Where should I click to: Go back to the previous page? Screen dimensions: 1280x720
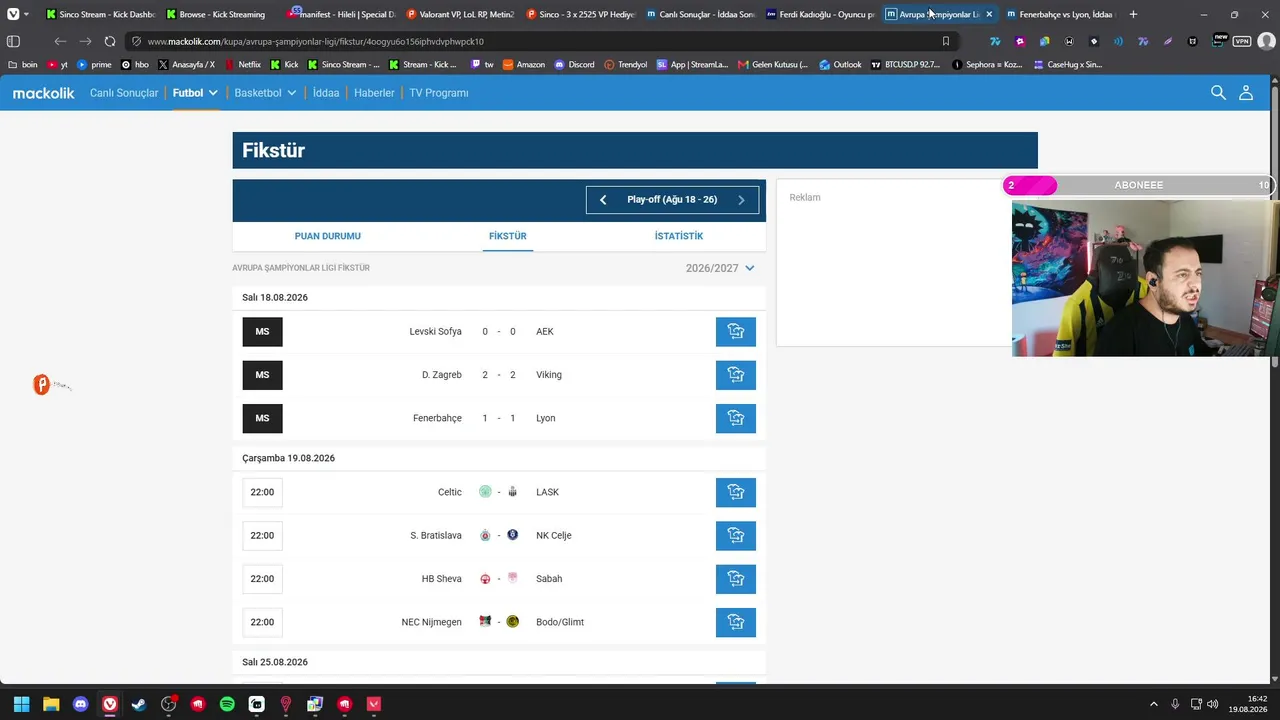coord(61,41)
